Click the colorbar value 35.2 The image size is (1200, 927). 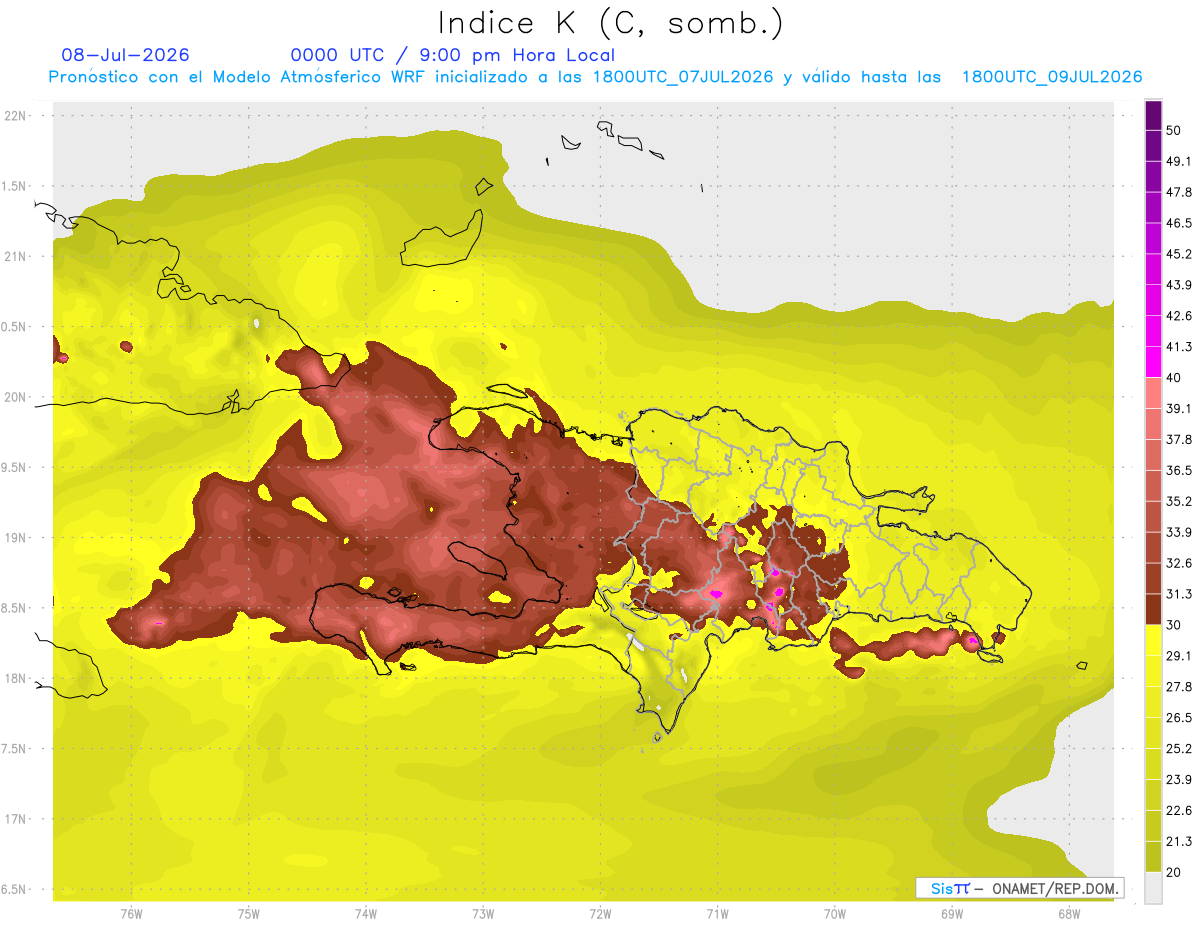coord(1178,501)
